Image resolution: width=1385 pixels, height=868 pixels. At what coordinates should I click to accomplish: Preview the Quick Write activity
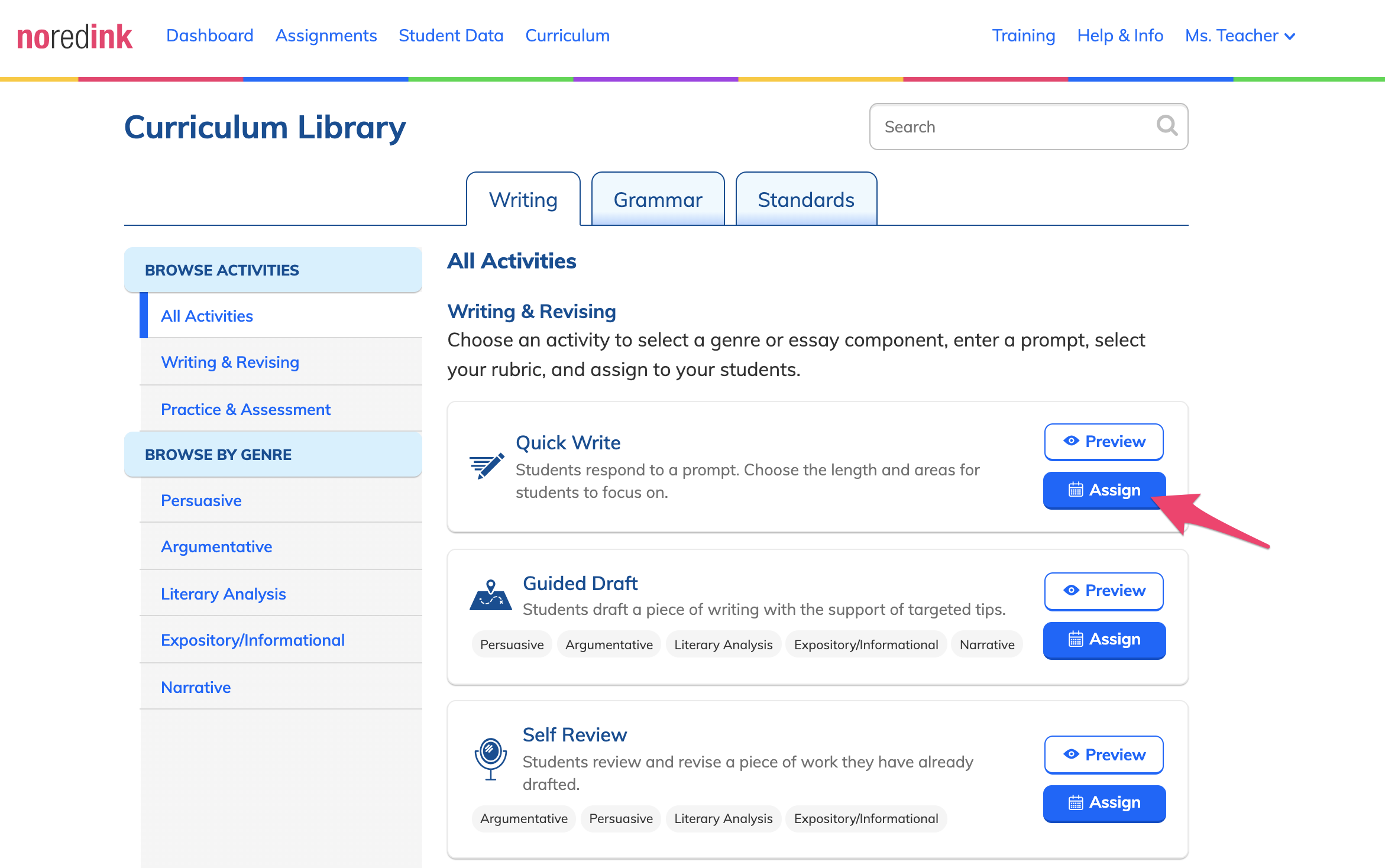[1104, 442]
